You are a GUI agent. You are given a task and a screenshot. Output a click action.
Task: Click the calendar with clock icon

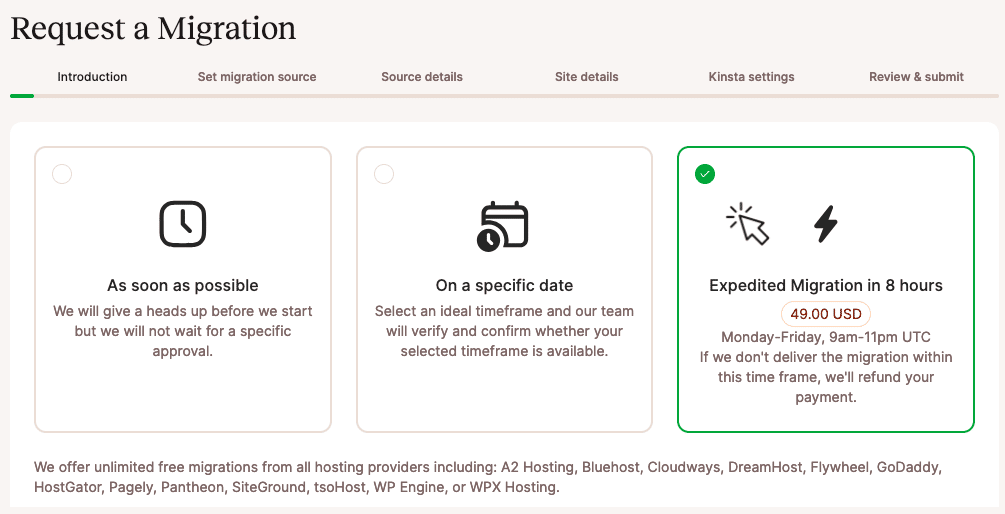[x=502, y=226]
